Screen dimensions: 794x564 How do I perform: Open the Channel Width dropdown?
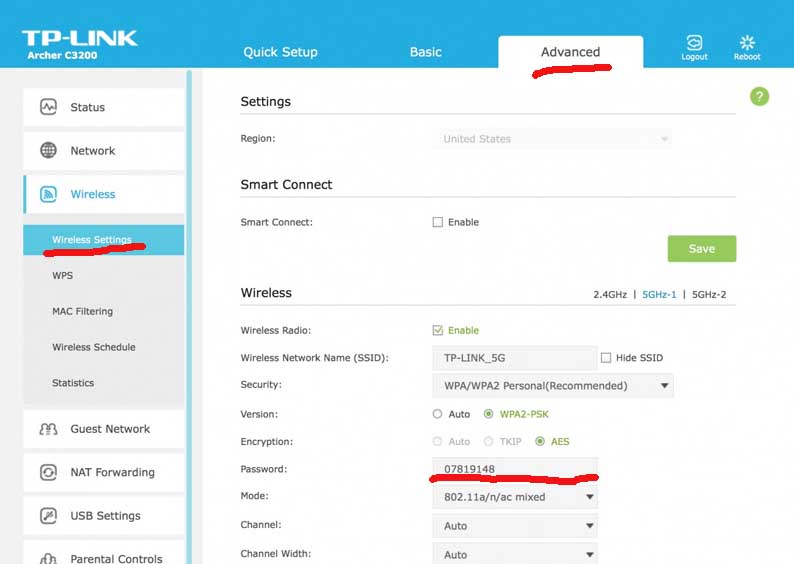pyautogui.click(x=515, y=554)
